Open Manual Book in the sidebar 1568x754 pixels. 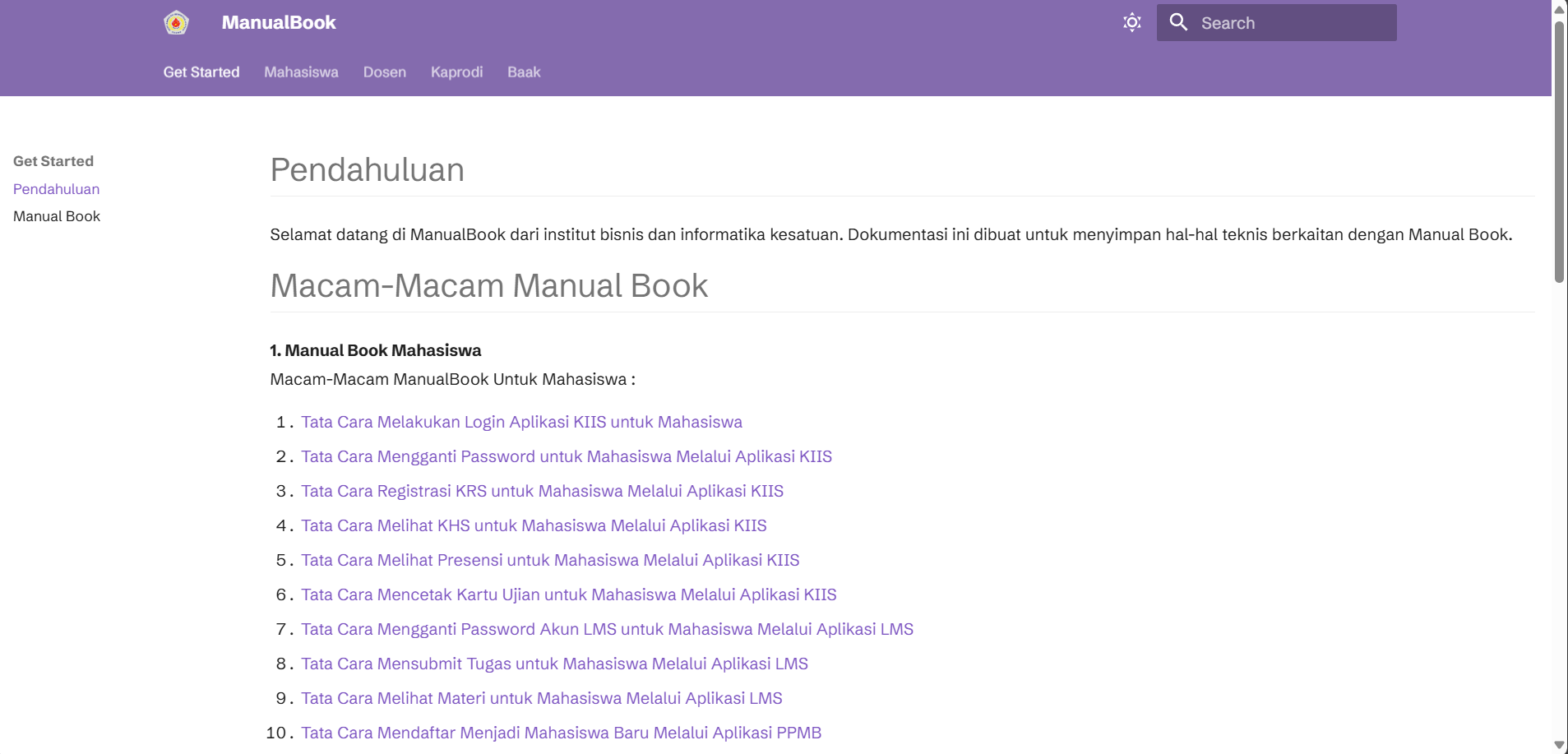57,216
